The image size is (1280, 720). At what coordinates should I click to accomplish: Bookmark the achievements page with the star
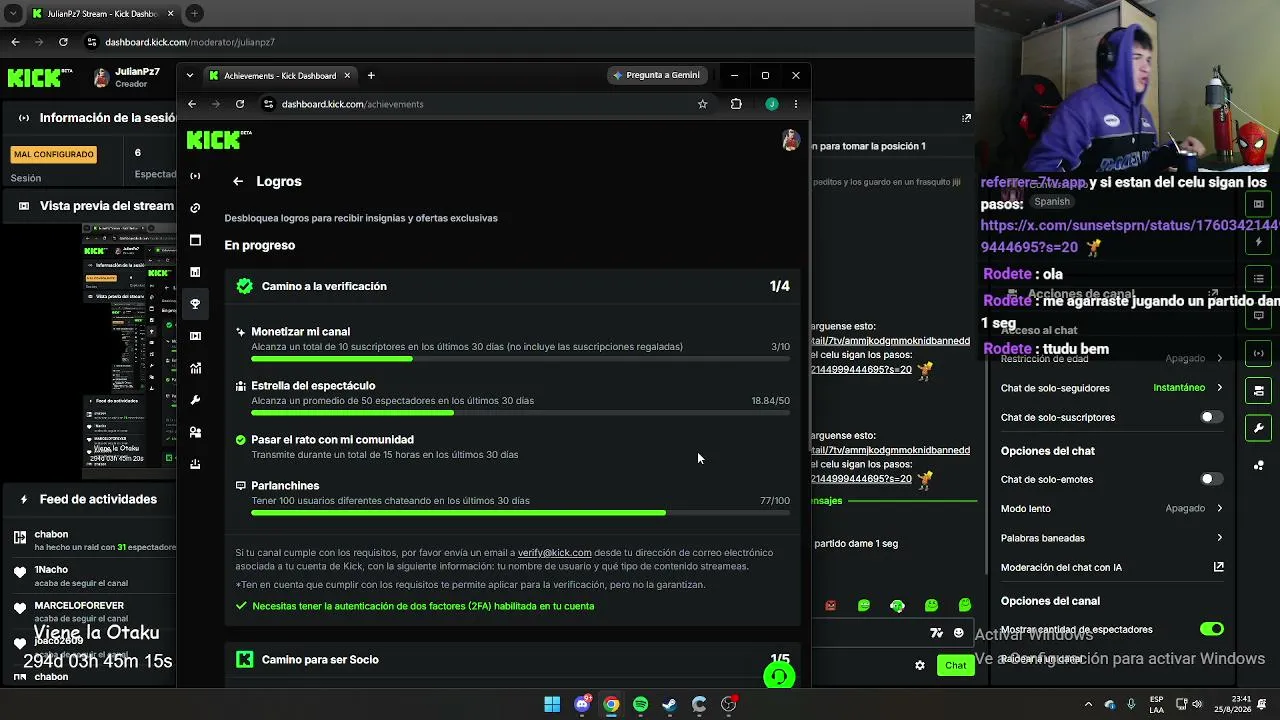click(x=703, y=104)
